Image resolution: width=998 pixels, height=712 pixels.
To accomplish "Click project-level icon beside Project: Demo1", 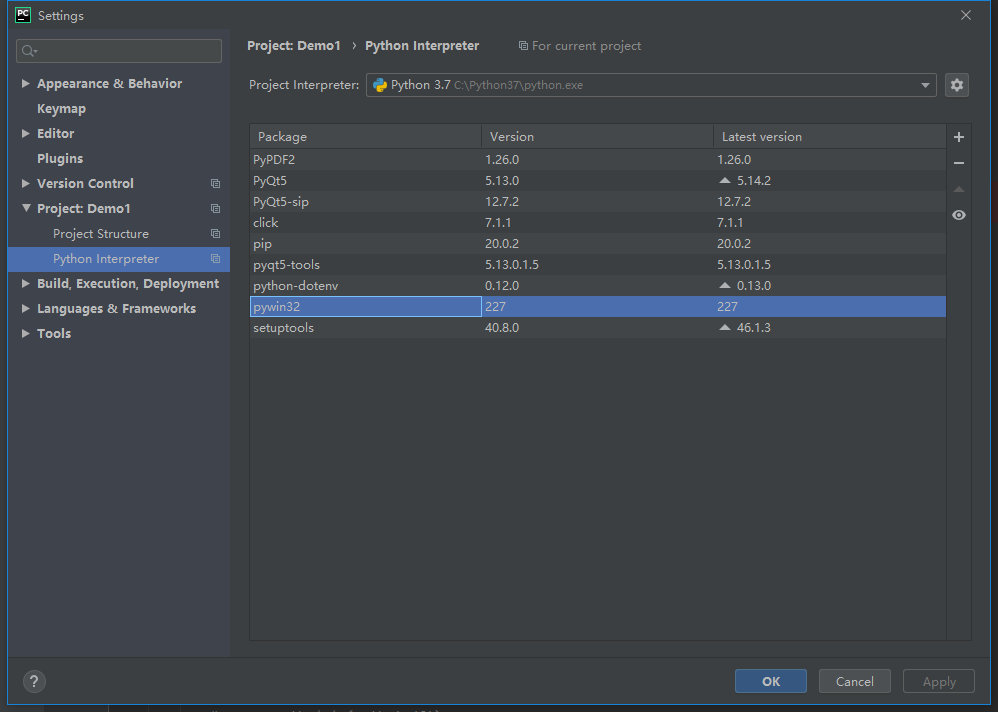I will point(215,208).
